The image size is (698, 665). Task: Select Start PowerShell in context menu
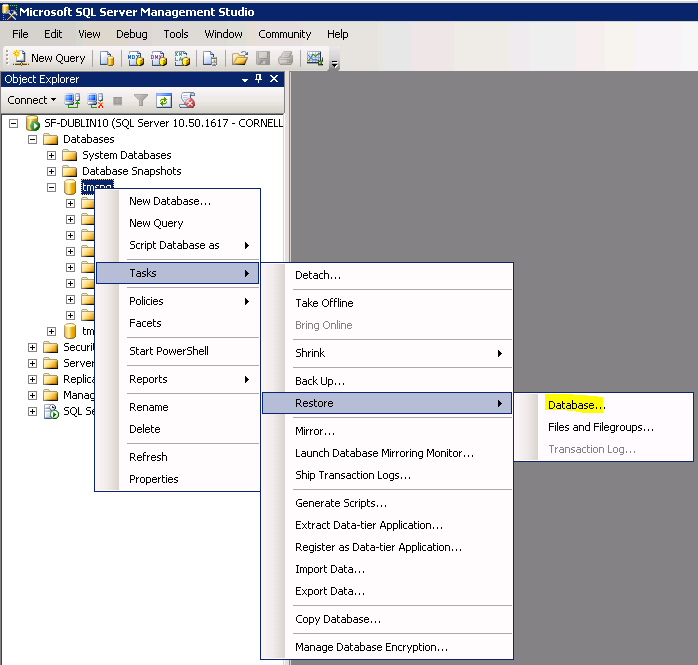pyautogui.click(x=178, y=351)
